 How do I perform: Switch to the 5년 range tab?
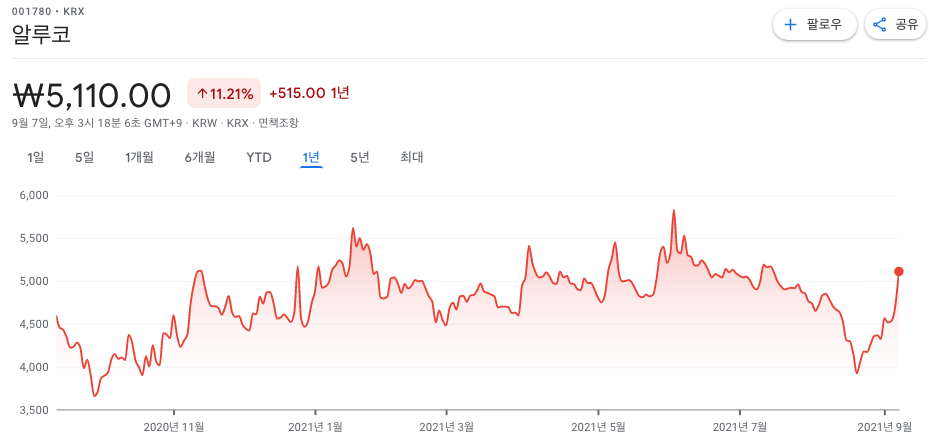click(x=360, y=158)
